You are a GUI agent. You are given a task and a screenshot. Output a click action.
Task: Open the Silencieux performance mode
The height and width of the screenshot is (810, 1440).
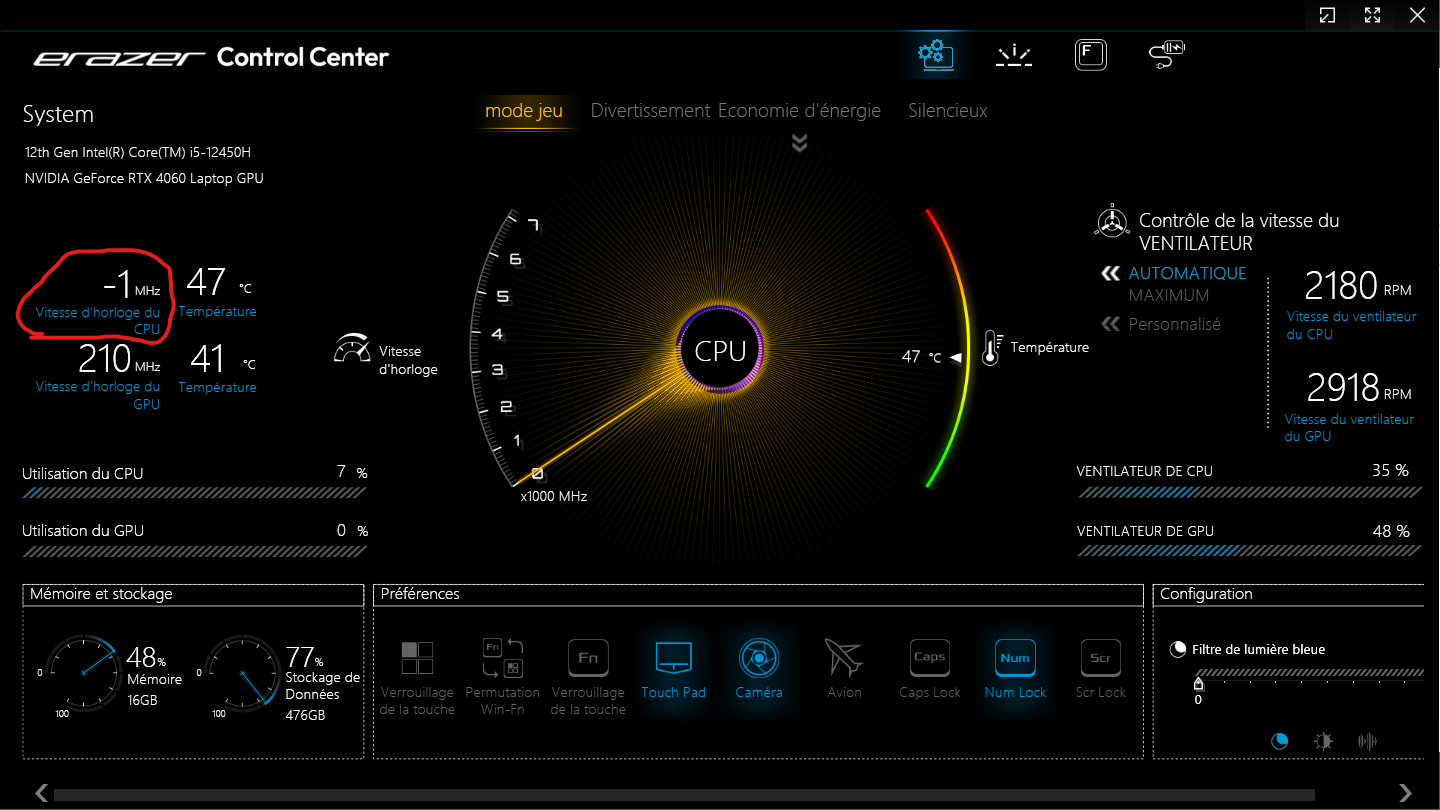pyautogui.click(x=947, y=110)
